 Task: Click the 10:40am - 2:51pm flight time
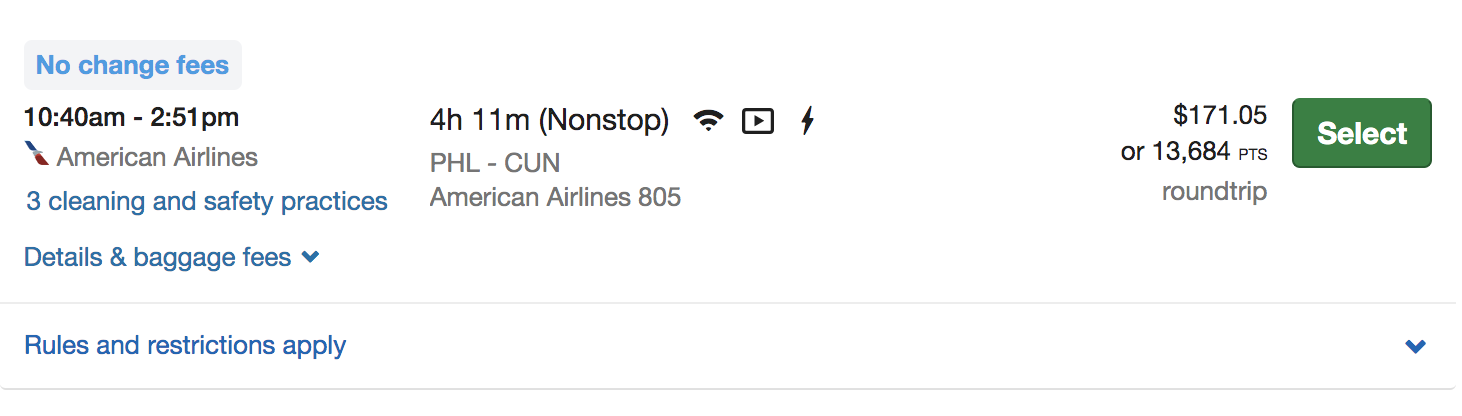(132, 117)
